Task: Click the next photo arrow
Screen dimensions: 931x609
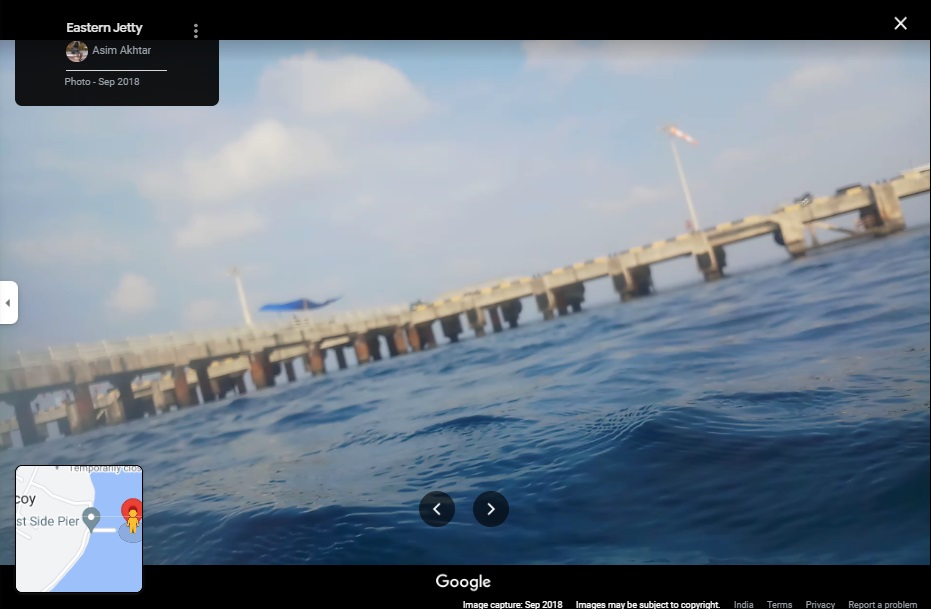Action: coord(490,509)
